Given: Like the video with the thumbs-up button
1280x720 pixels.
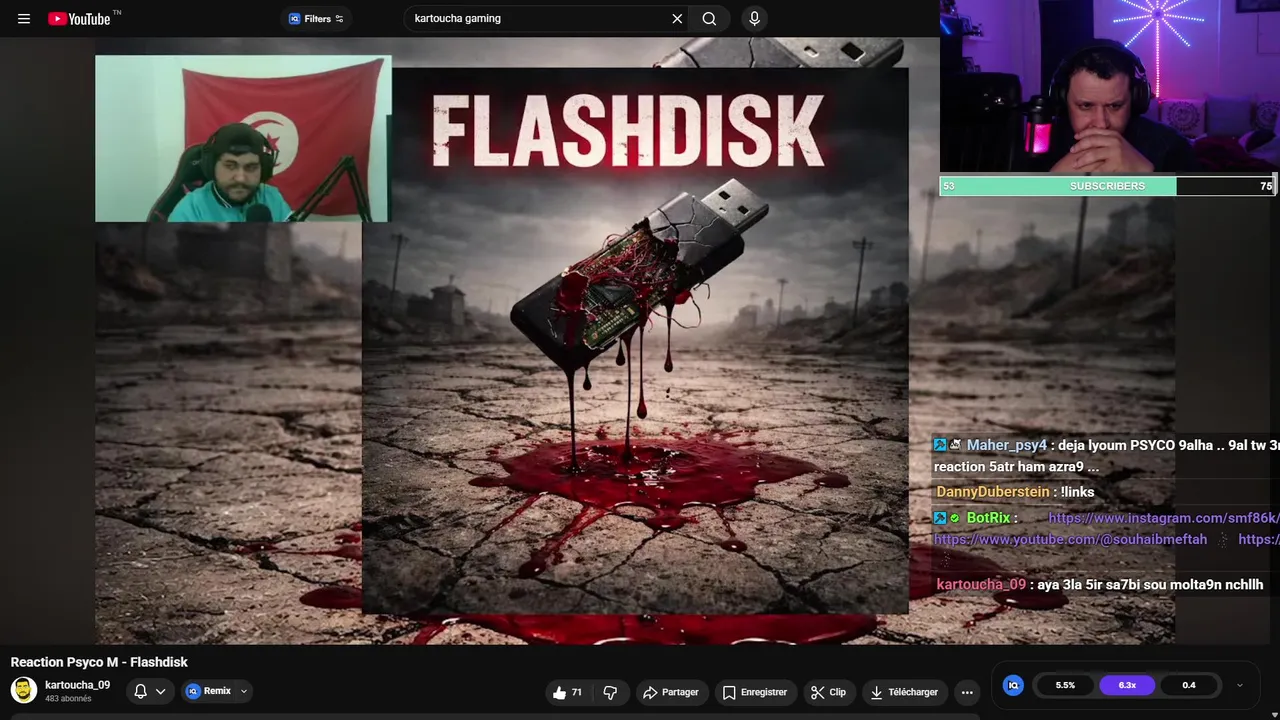Looking at the screenshot, I should tap(566, 692).
